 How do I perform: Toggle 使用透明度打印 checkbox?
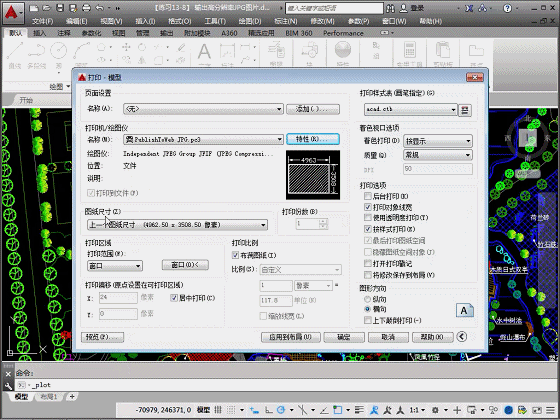pos(368,218)
